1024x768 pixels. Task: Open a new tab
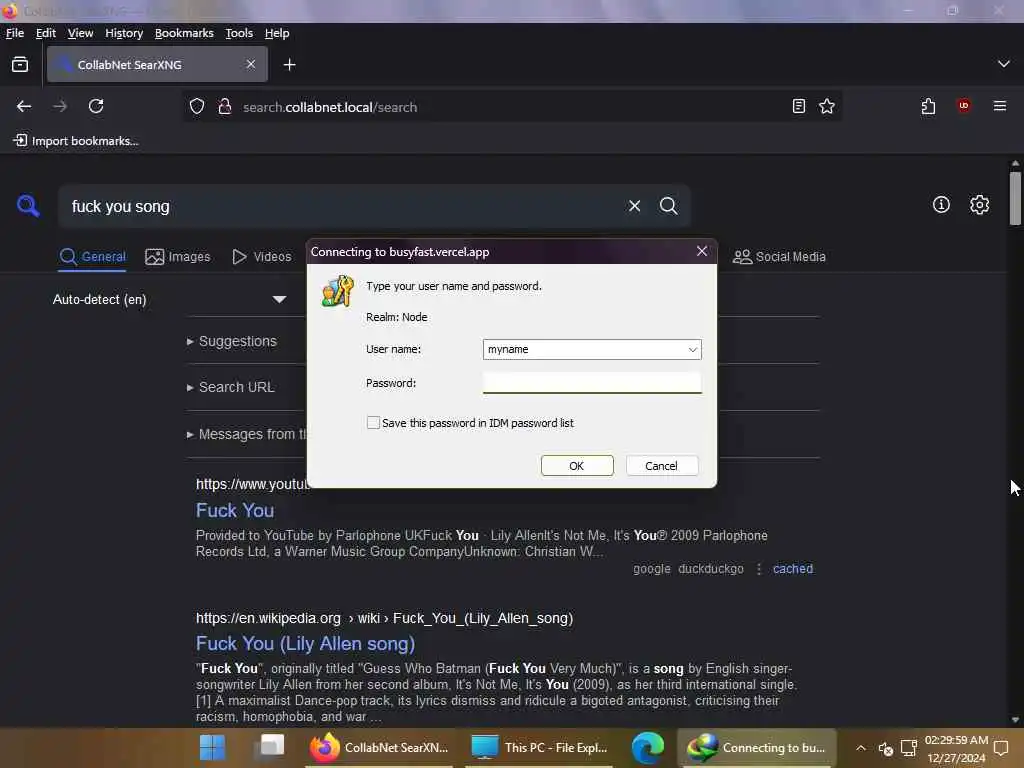289,65
